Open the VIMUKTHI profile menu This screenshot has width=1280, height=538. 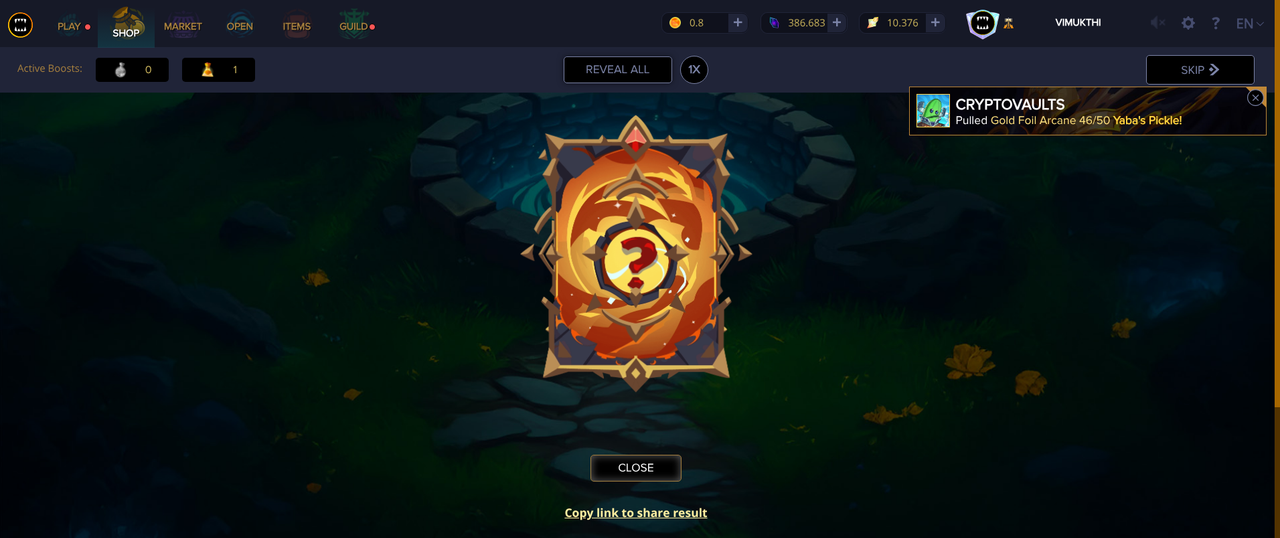[1078, 22]
